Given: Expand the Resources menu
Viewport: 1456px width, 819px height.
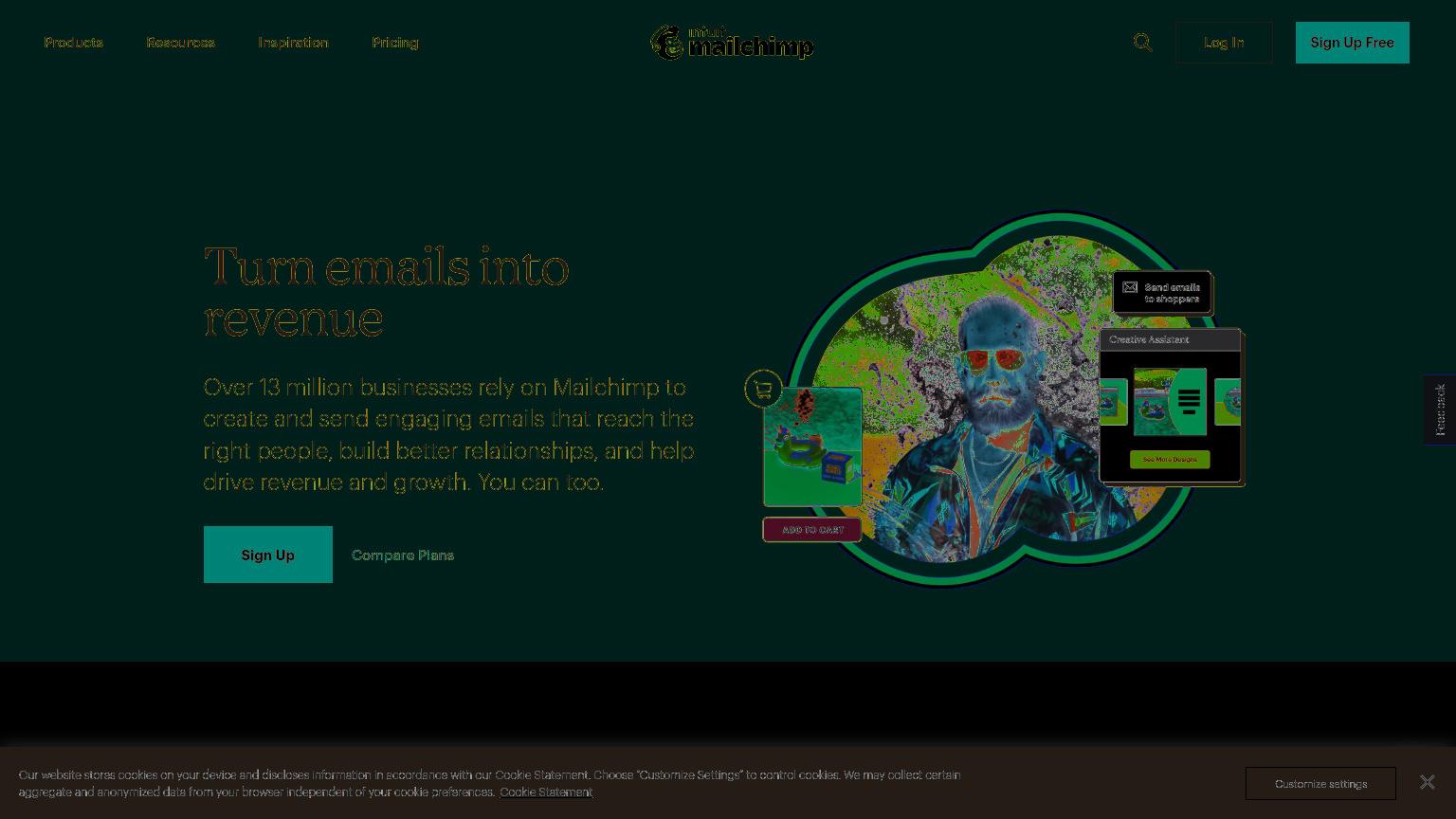Looking at the screenshot, I should point(180,43).
